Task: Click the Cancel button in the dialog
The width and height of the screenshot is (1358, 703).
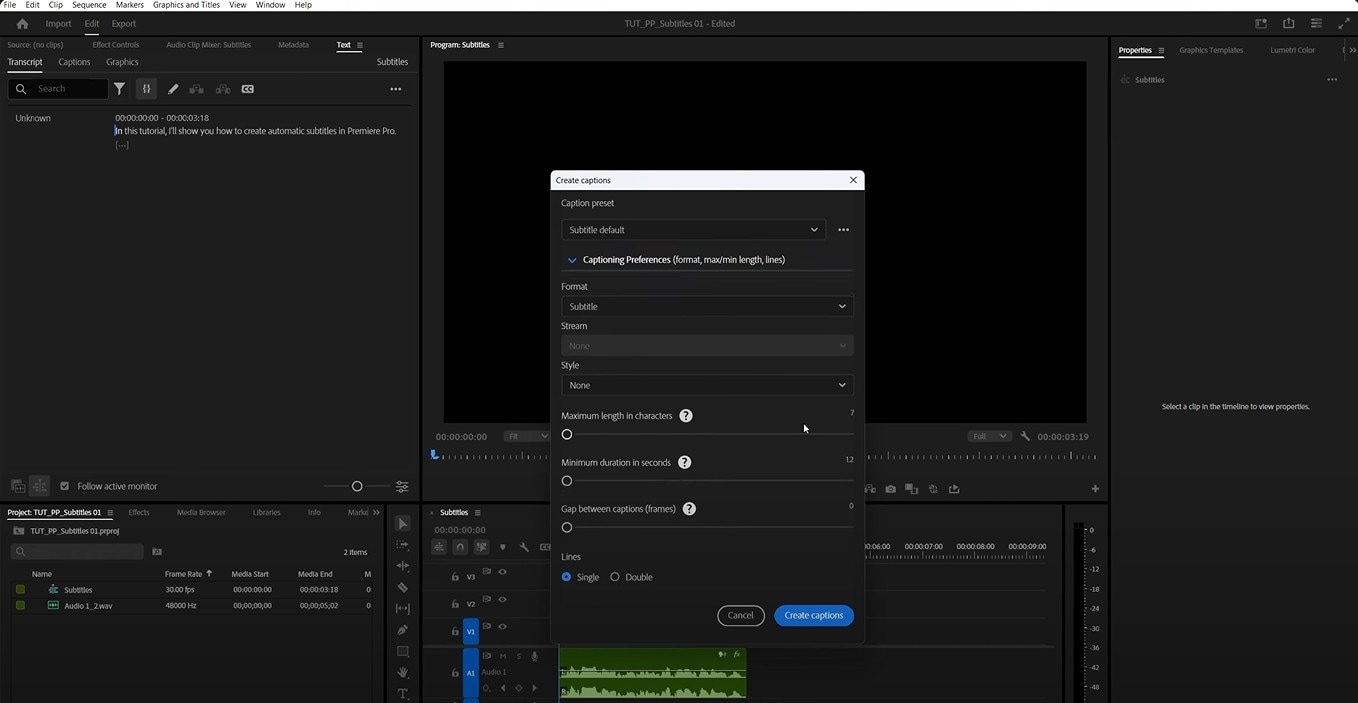Action: (x=740, y=616)
